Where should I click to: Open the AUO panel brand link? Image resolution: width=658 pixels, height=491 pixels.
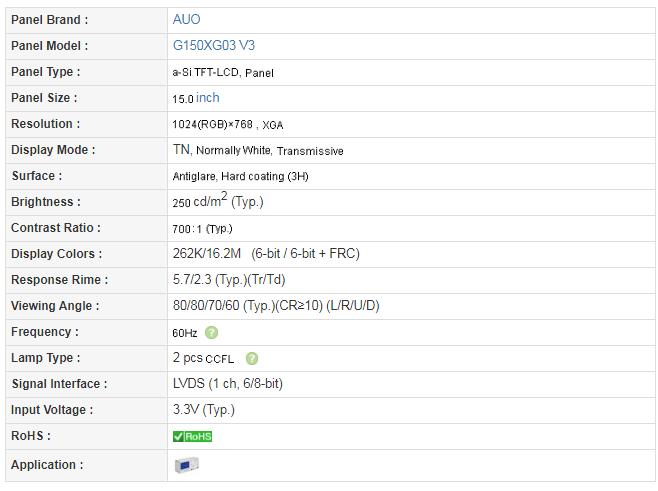point(186,19)
